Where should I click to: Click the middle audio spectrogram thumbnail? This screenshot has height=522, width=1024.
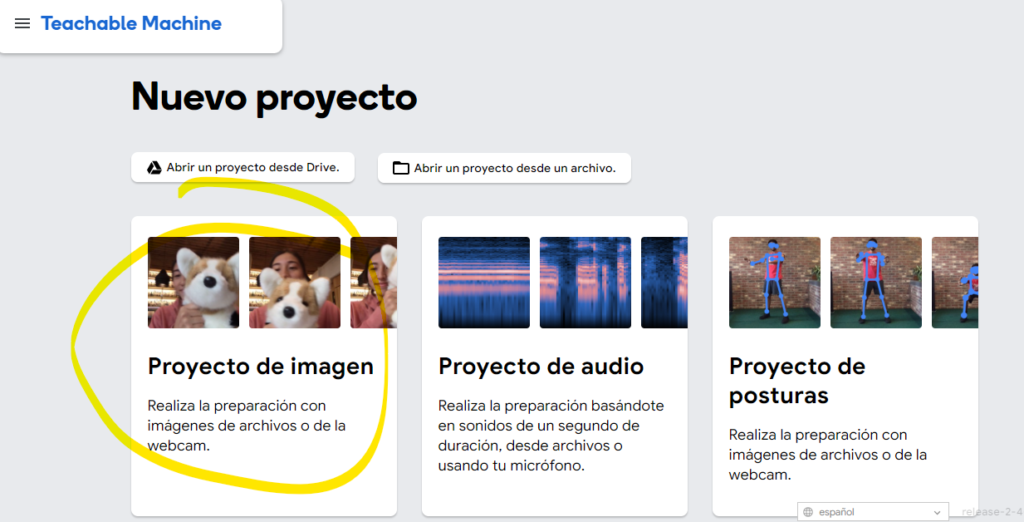pyautogui.click(x=585, y=283)
